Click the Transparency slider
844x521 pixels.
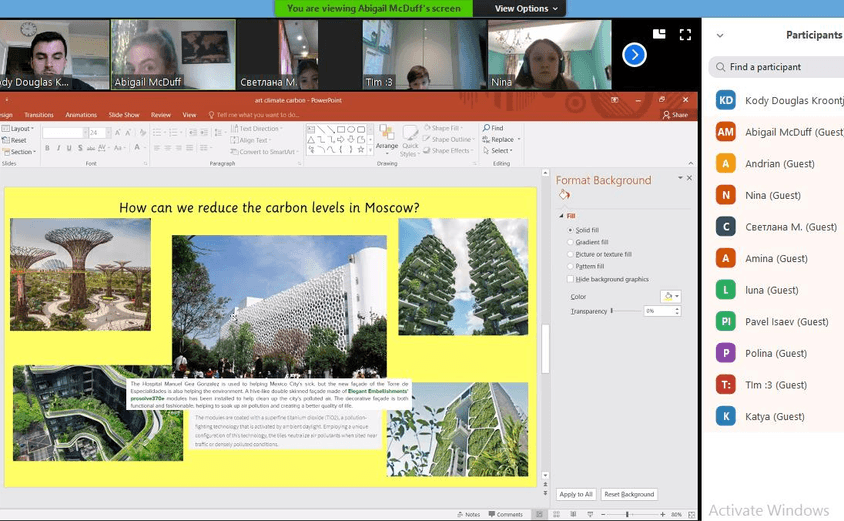(625, 311)
